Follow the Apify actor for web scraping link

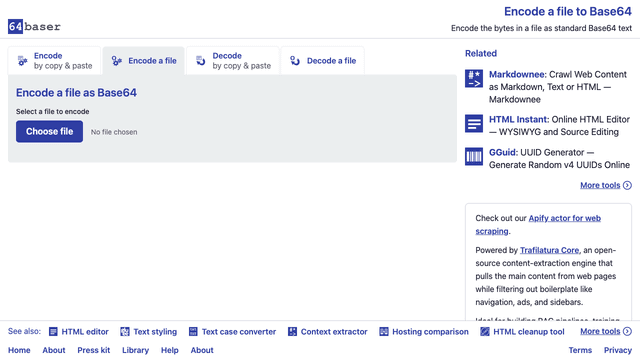point(538,224)
